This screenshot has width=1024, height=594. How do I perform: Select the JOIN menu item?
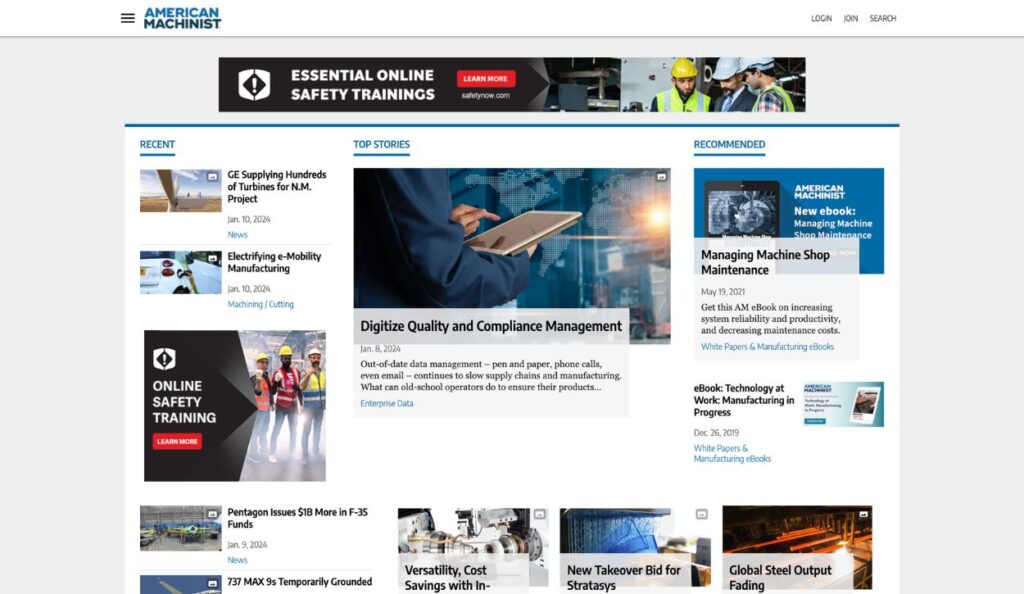pos(850,18)
